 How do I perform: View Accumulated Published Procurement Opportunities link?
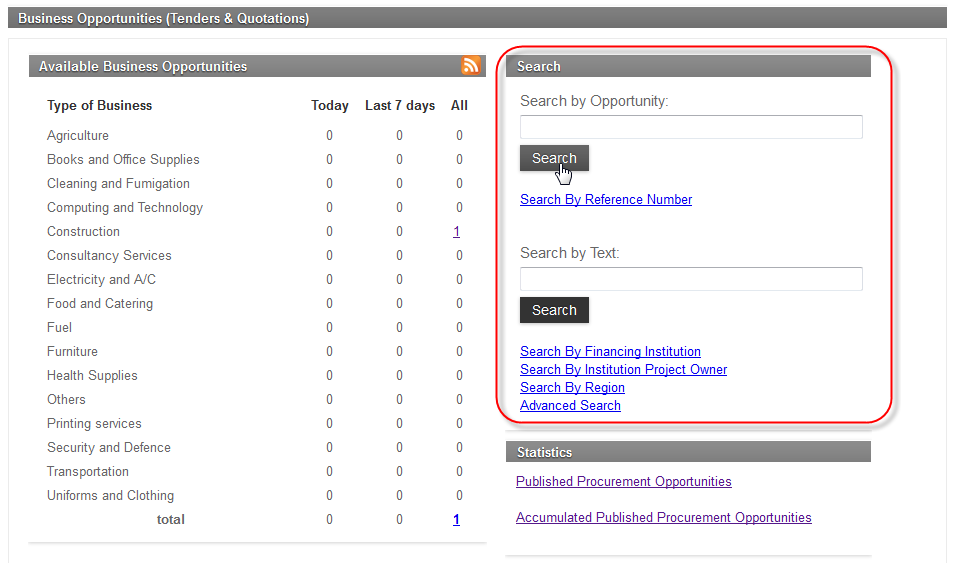663,517
